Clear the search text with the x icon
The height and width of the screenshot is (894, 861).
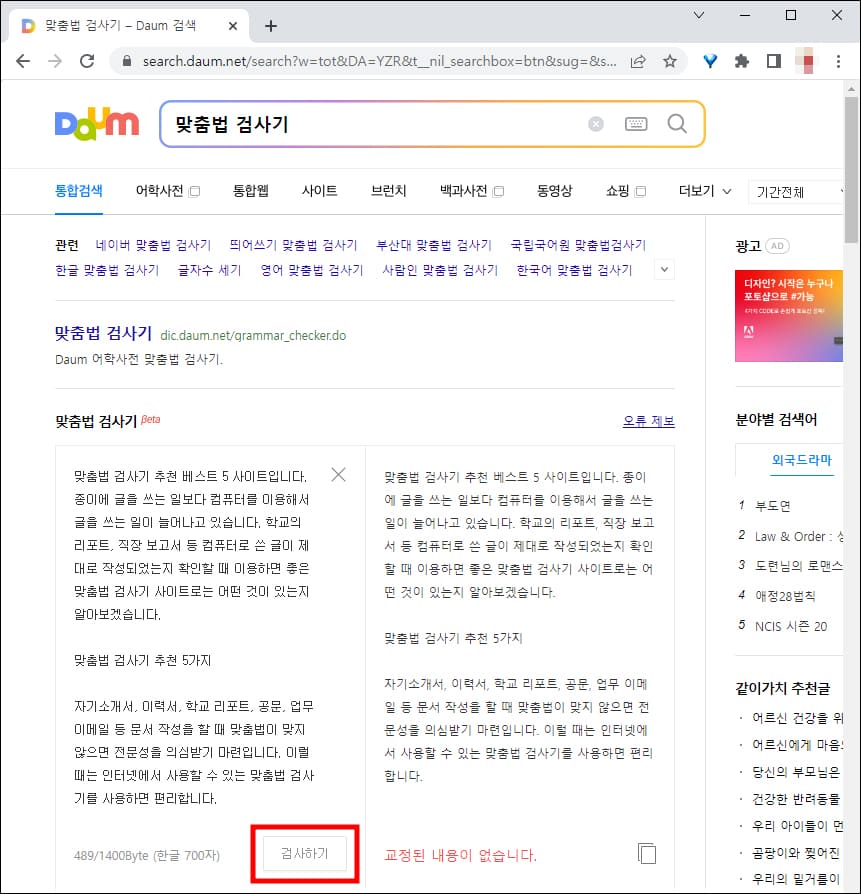[596, 122]
